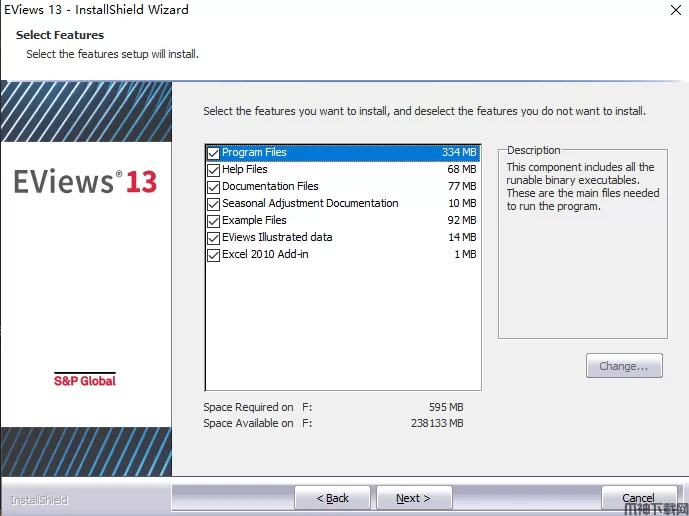Uncheck the Program Files checkbox
689x516 pixels.
214,153
